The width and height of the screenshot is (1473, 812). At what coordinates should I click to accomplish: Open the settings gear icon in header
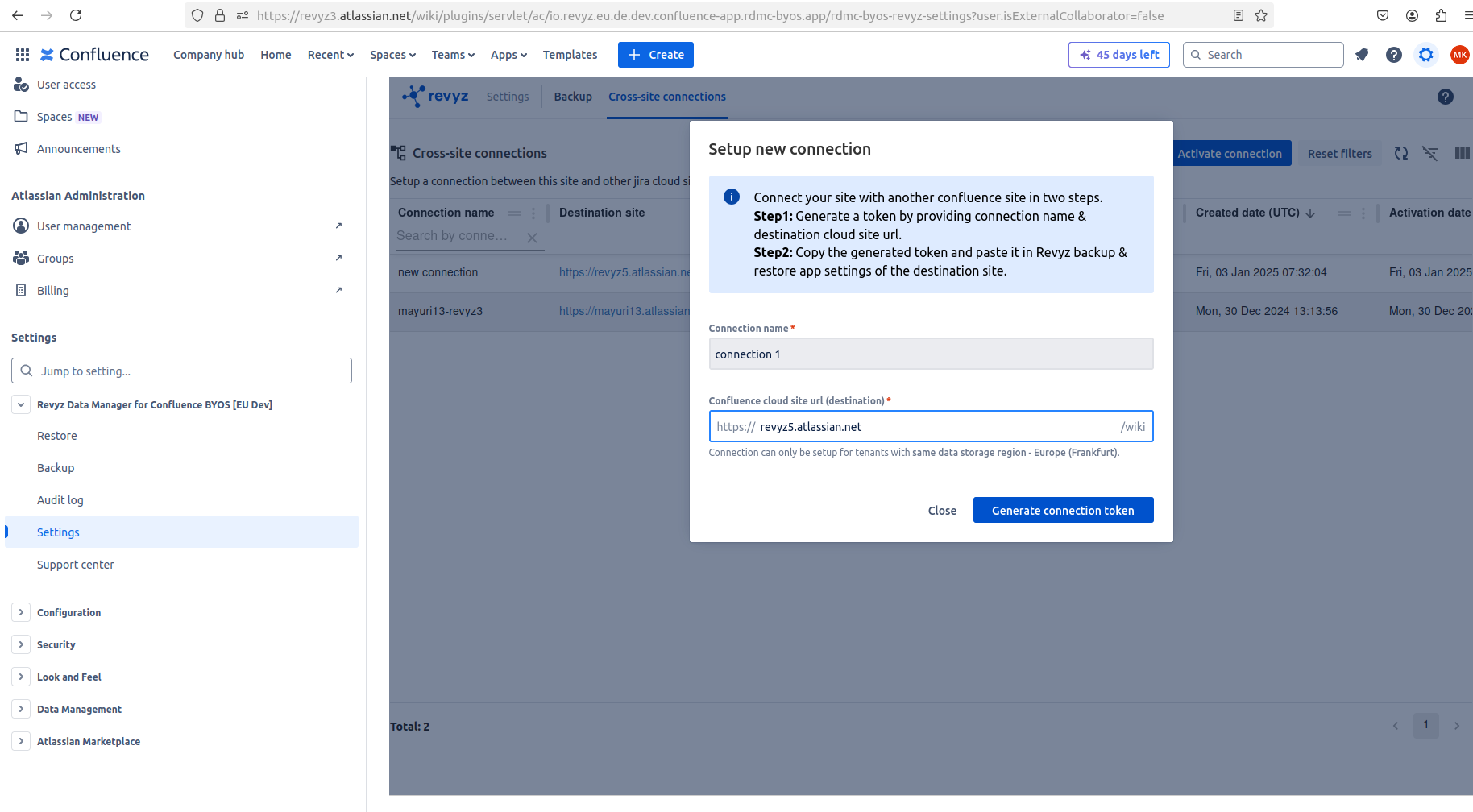tap(1426, 55)
